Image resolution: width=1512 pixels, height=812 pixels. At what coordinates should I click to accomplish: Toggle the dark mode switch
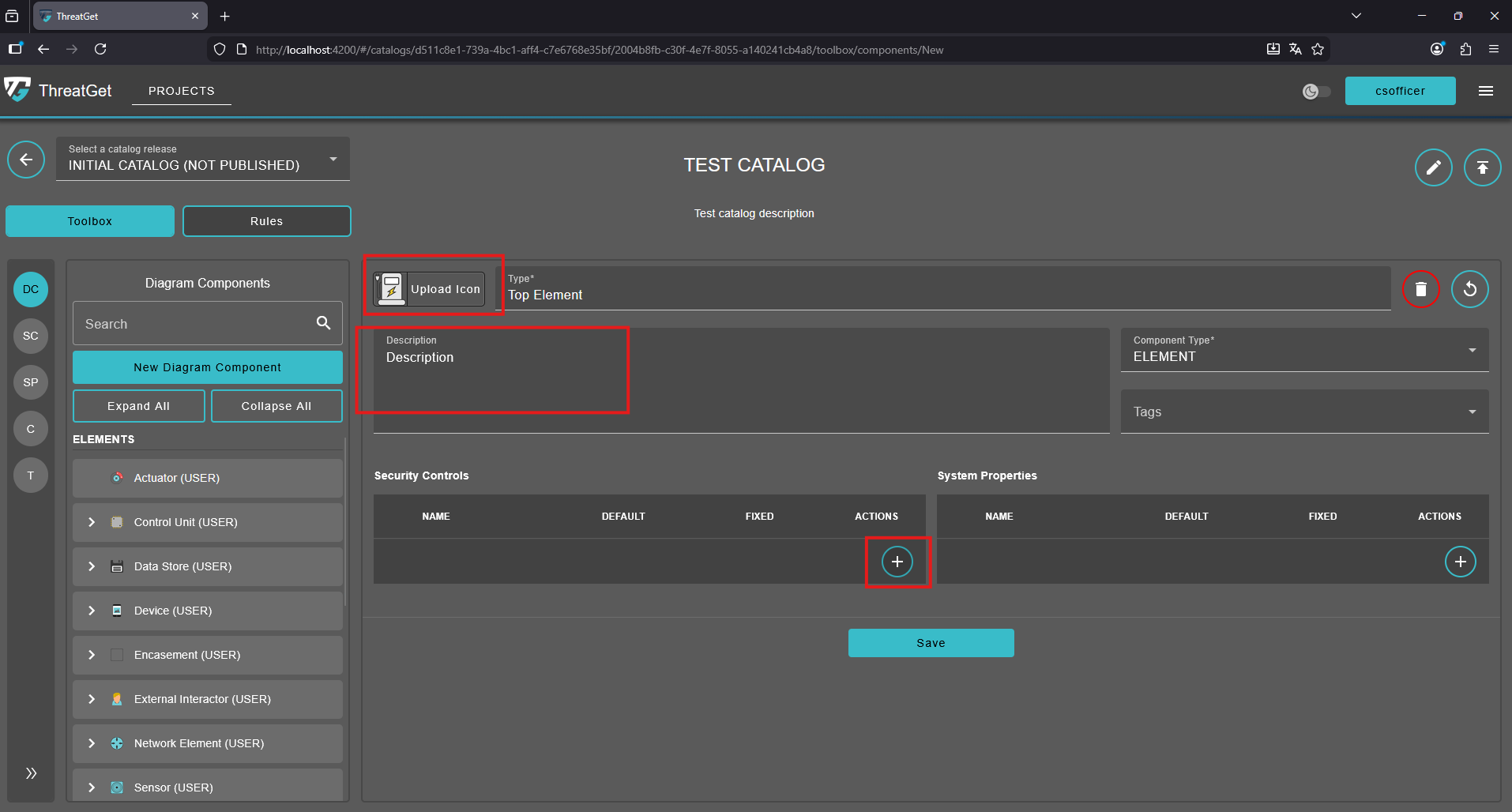(x=1315, y=91)
